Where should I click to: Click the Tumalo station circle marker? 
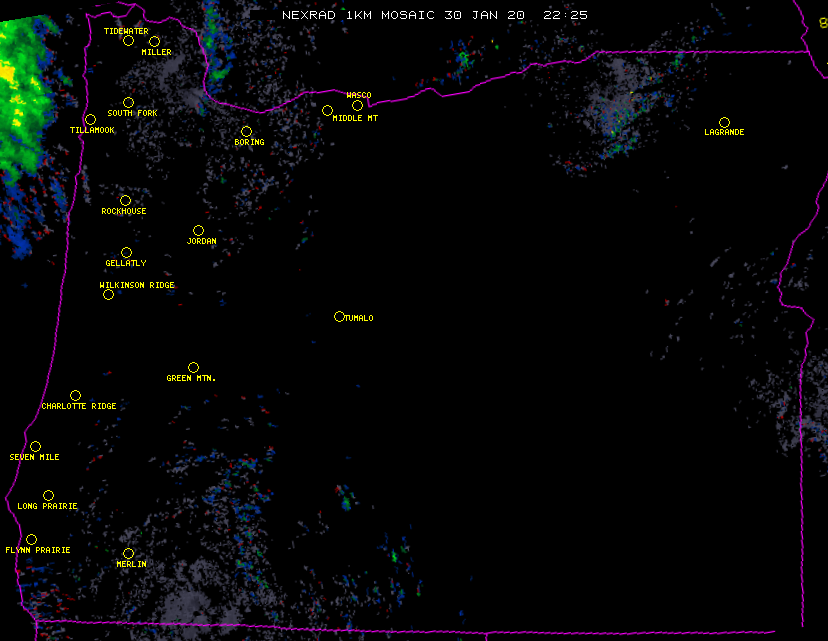tap(339, 316)
